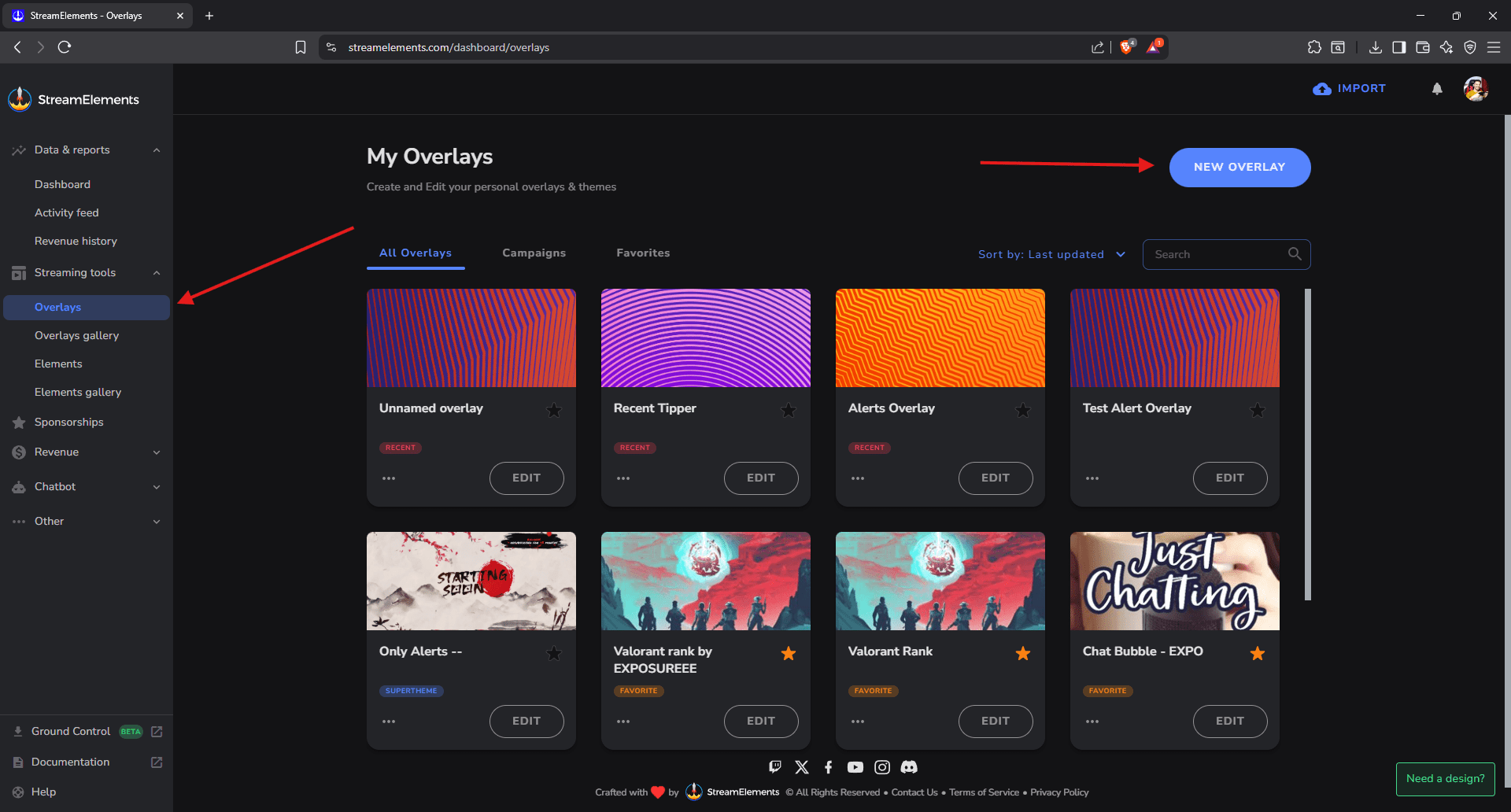Open the three-dot menu on Recent Tipper
Viewport: 1511px width, 812px height.
[x=623, y=478]
